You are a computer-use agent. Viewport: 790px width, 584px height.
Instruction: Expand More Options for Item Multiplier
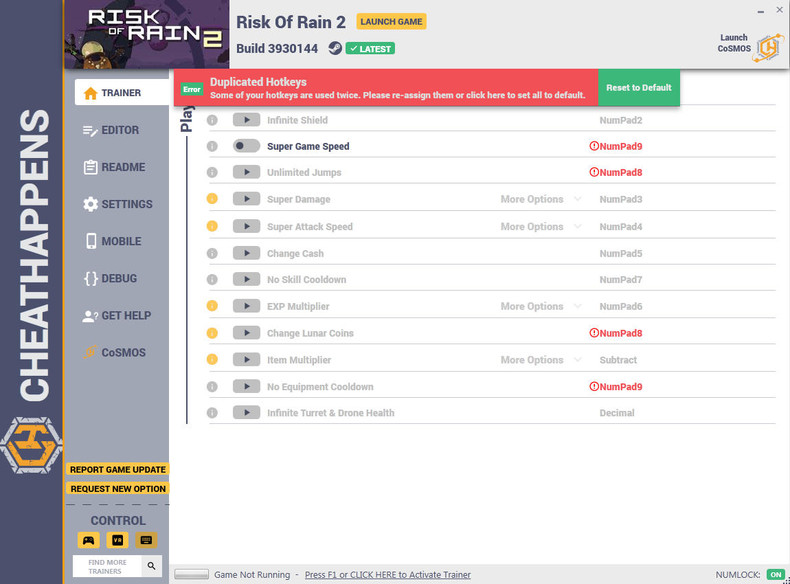pos(541,360)
